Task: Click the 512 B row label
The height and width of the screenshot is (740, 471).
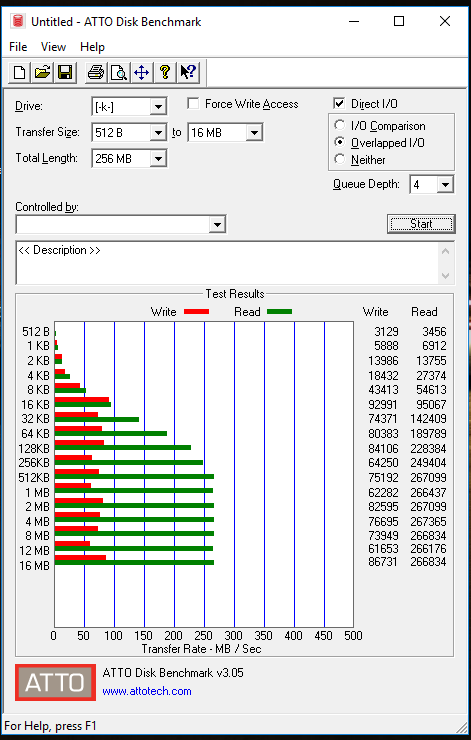Action: pos(36,332)
